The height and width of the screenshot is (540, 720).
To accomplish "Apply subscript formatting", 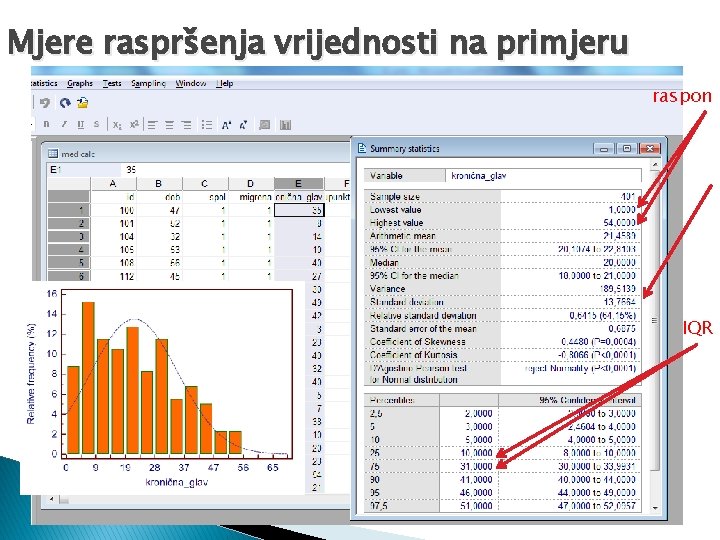I will pos(117,125).
